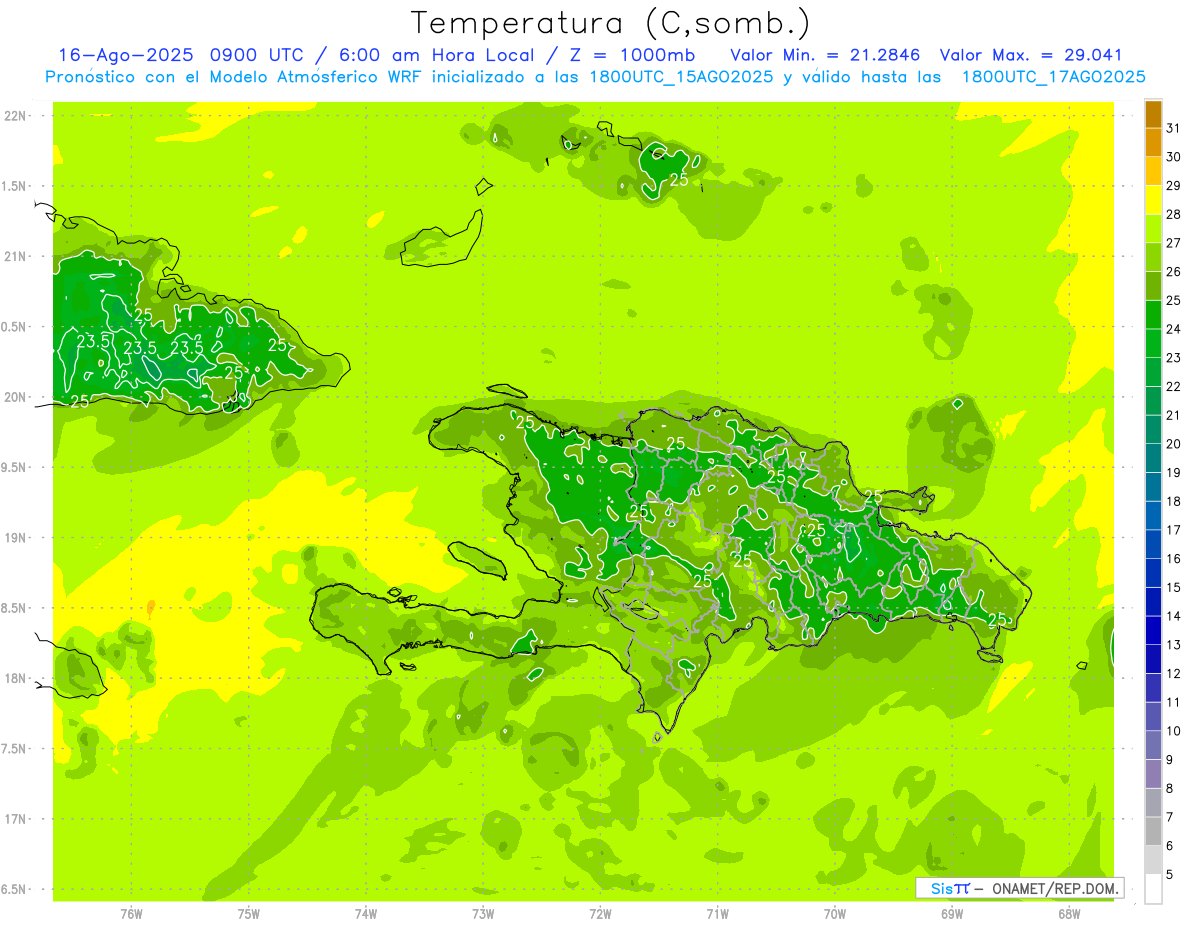
Task: Click the gray legend swatch between 6 and 7
Action: pos(1153,831)
